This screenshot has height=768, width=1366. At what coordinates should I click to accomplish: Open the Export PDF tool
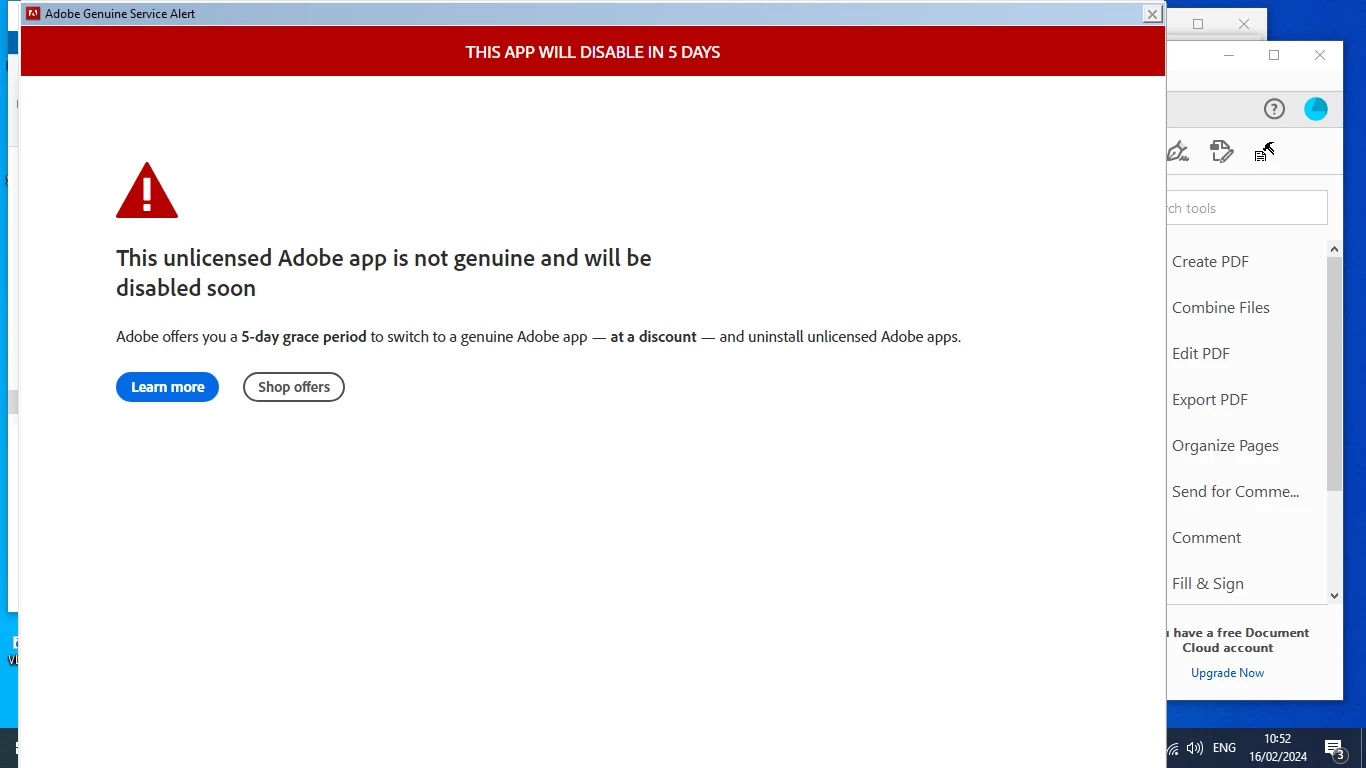coord(1210,399)
